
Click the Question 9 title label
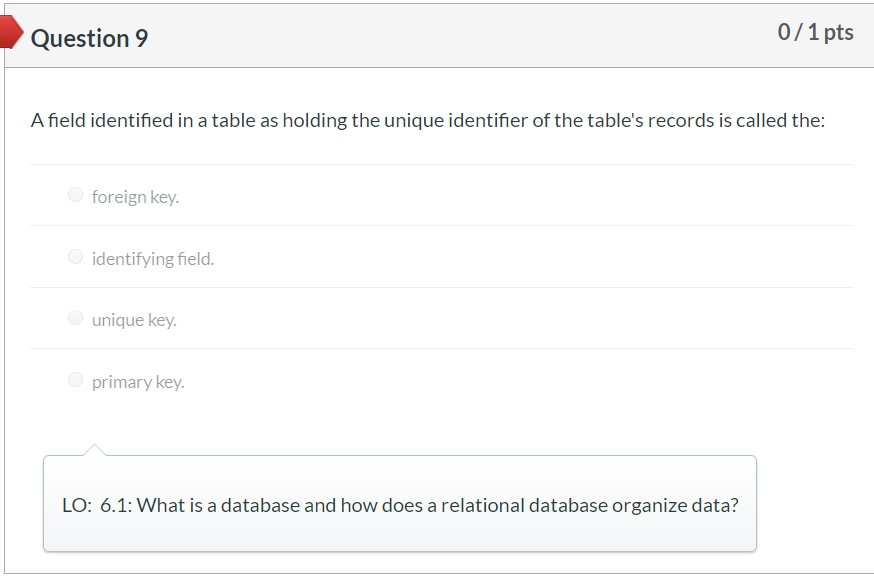click(x=88, y=38)
